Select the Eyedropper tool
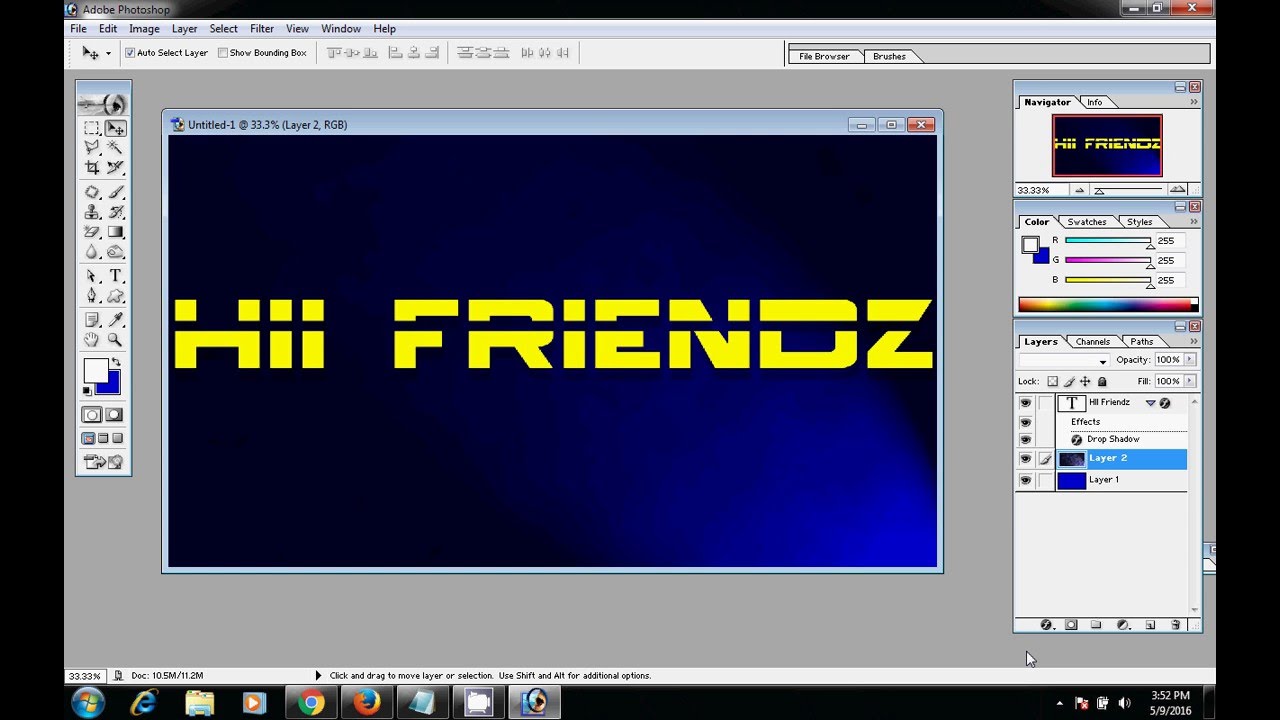Screen dimensions: 1280x720 116,320
